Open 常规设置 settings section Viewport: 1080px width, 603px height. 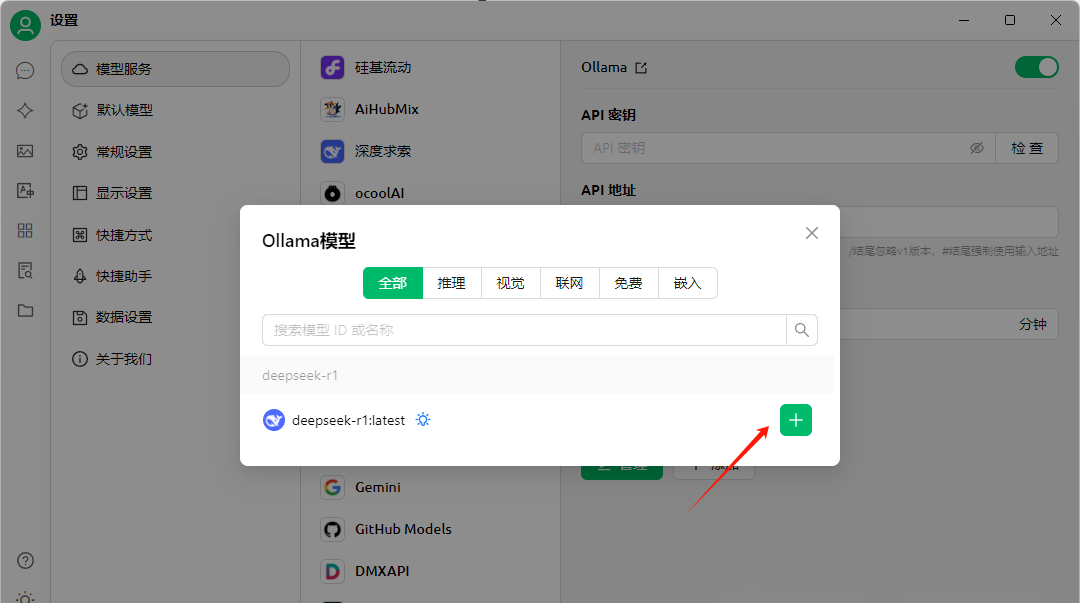point(175,152)
